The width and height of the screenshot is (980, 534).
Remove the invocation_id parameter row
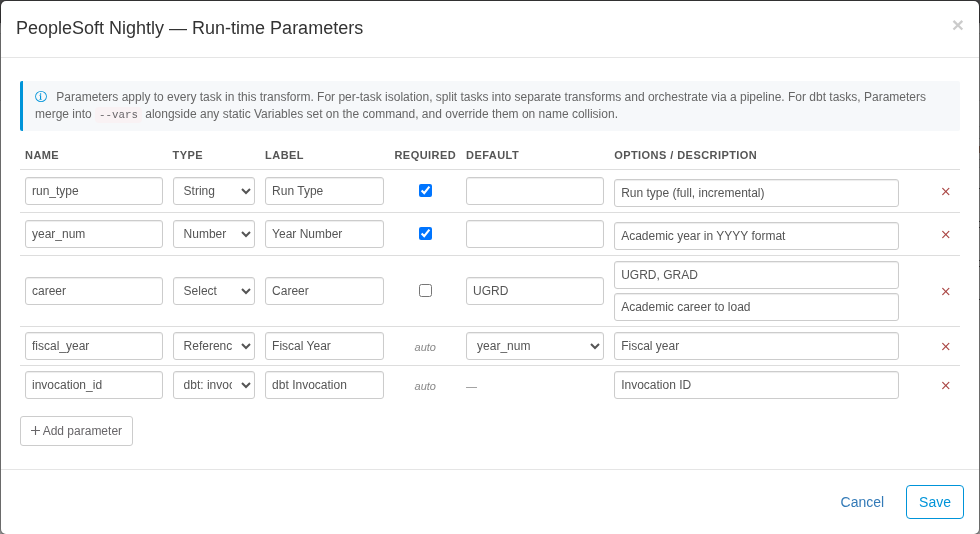[946, 386]
